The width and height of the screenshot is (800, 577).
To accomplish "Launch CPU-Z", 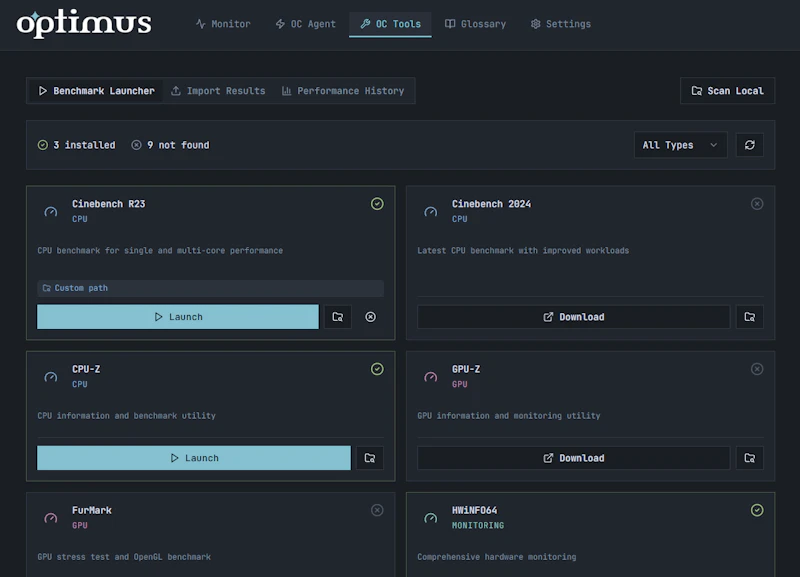I will tap(194, 458).
